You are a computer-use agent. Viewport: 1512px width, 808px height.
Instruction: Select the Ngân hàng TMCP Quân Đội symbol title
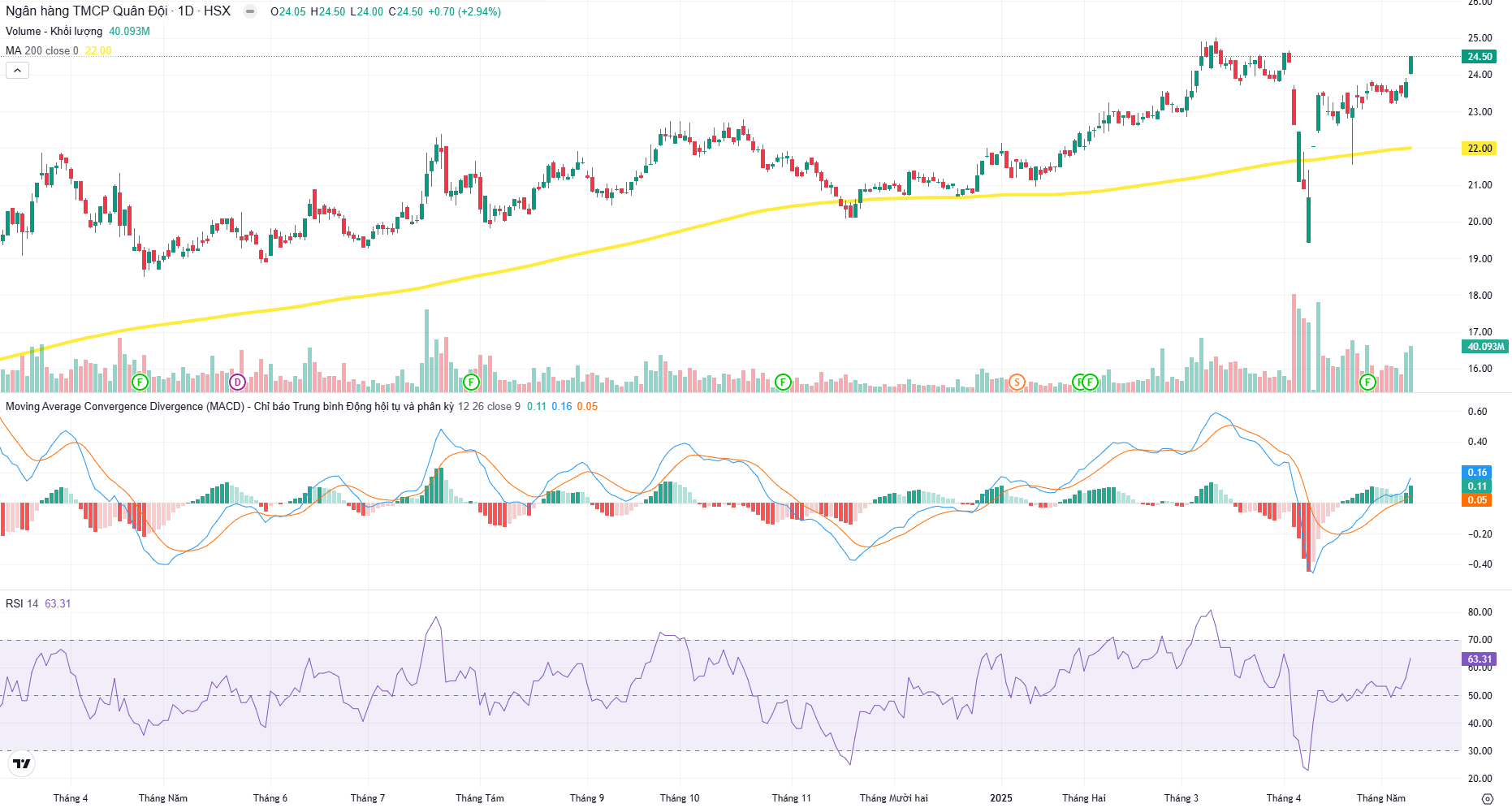pyautogui.click(x=87, y=11)
